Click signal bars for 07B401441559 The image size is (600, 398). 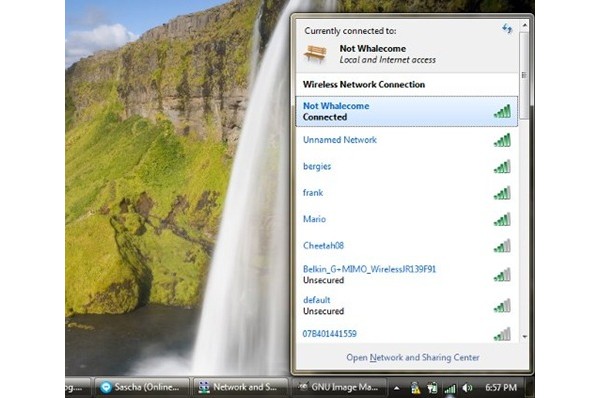[x=502, y=334]
